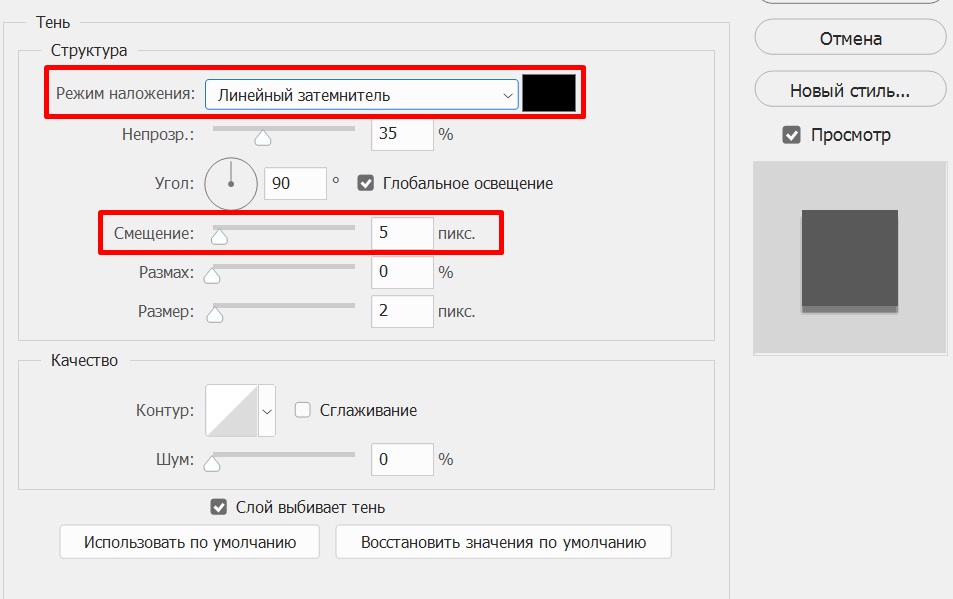Toggle the Просмотр preview checkbox
Viewport: 953px width, 599px height.
point(791,135)
